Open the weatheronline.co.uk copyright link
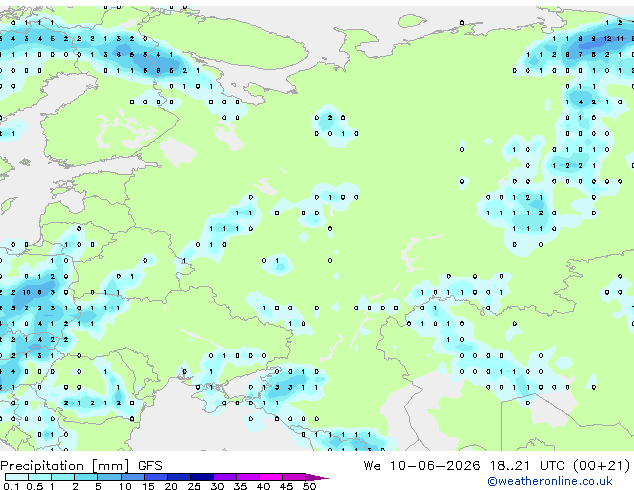This screenshot has height=490, width=634. point(550,481)
